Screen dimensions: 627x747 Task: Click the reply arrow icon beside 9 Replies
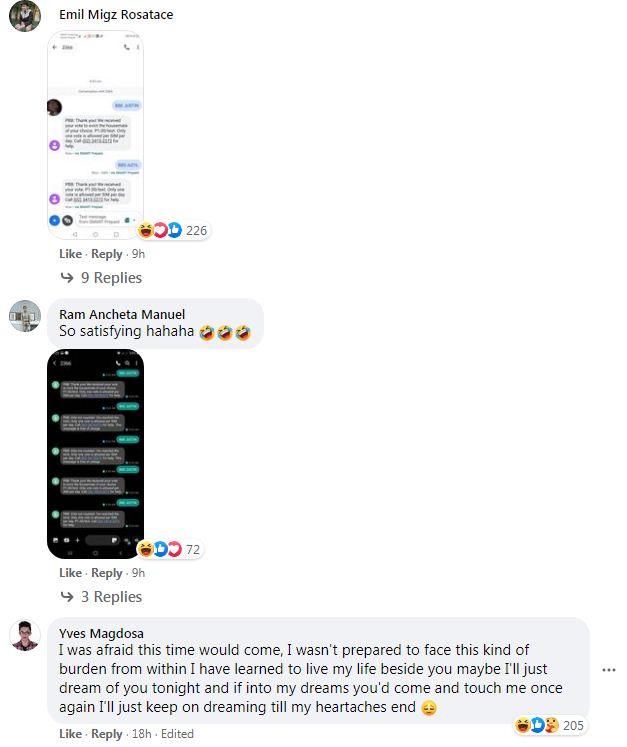click(67, 277)
